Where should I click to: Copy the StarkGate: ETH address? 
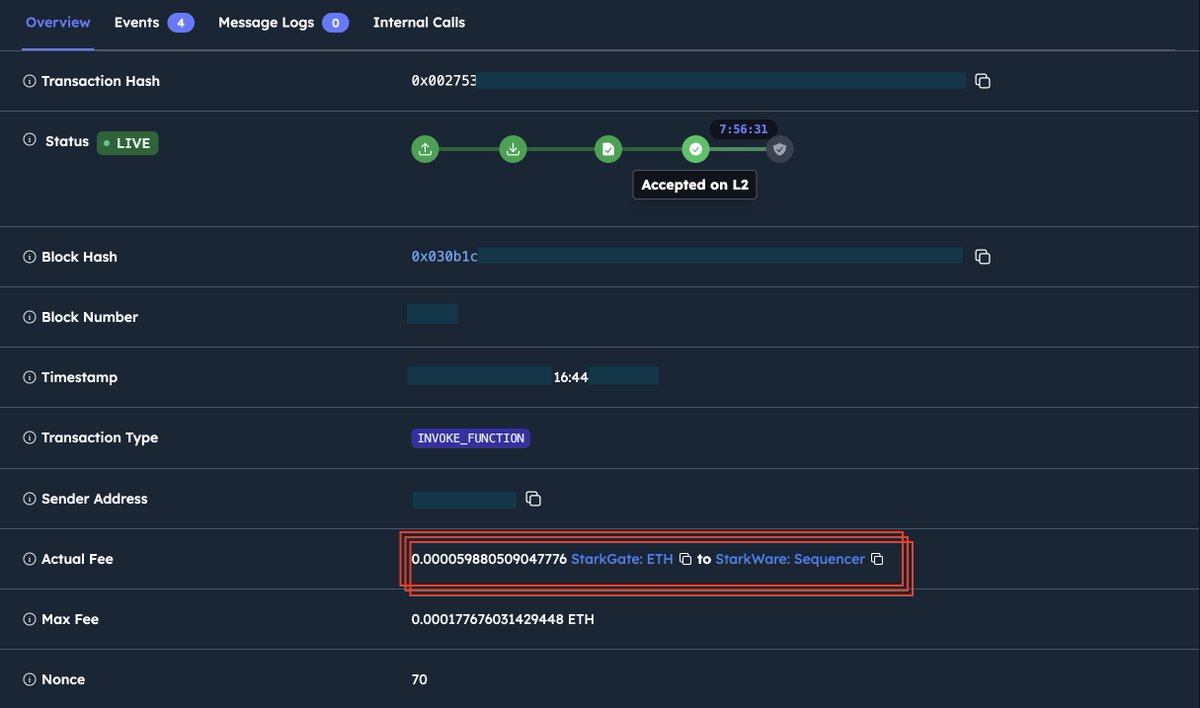pyautogui.click(x=686, y=559)
